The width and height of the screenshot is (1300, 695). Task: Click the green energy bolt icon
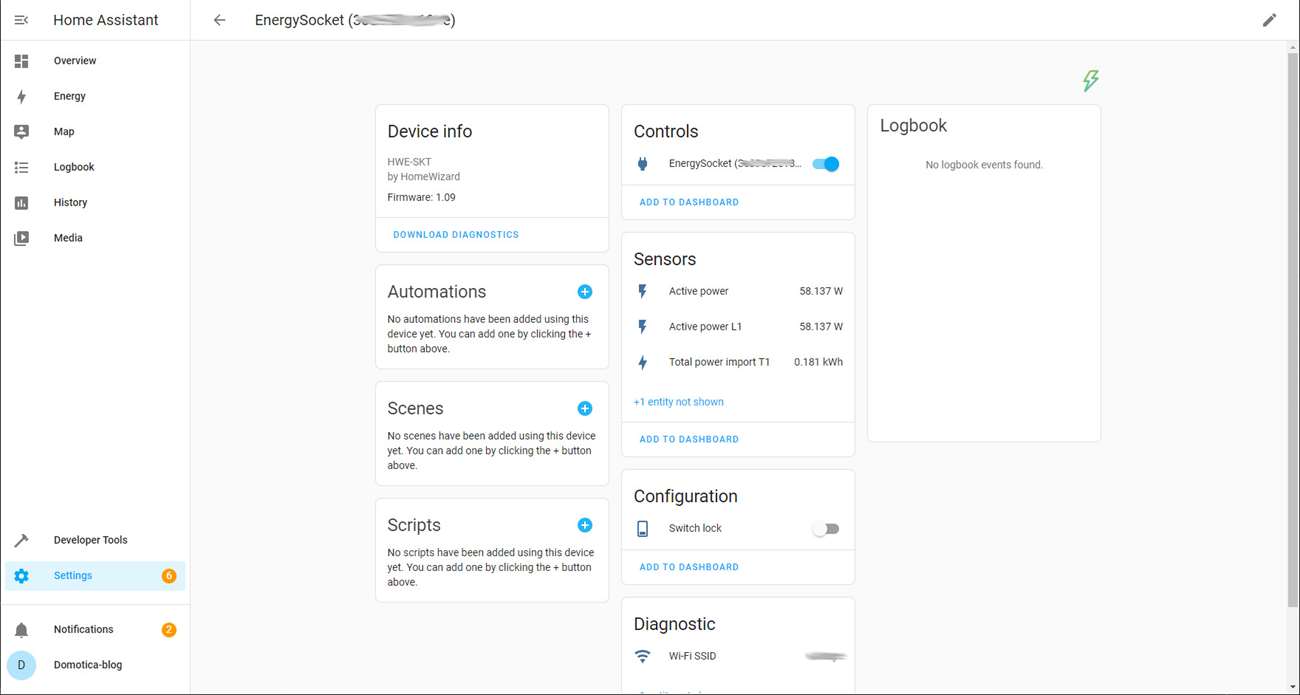coord(1090,81)
